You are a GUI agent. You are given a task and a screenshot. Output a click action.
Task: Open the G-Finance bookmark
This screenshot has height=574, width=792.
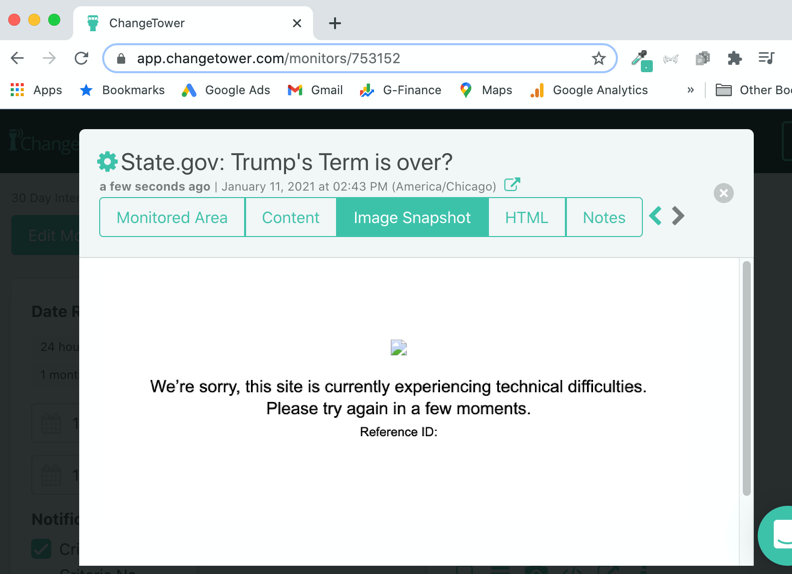(x=400, y=90)
